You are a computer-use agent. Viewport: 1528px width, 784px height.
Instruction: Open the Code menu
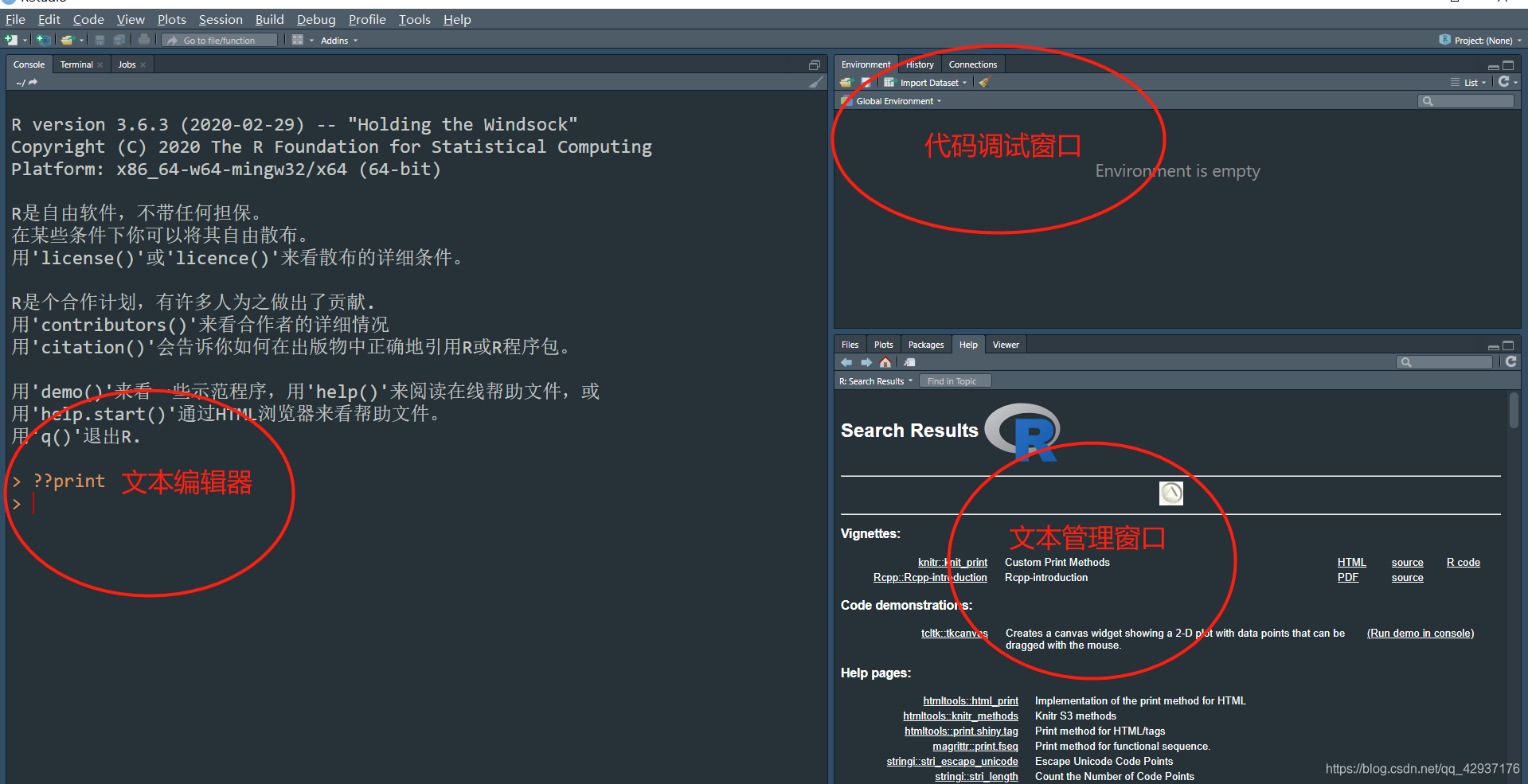click(x=88, y=19)
